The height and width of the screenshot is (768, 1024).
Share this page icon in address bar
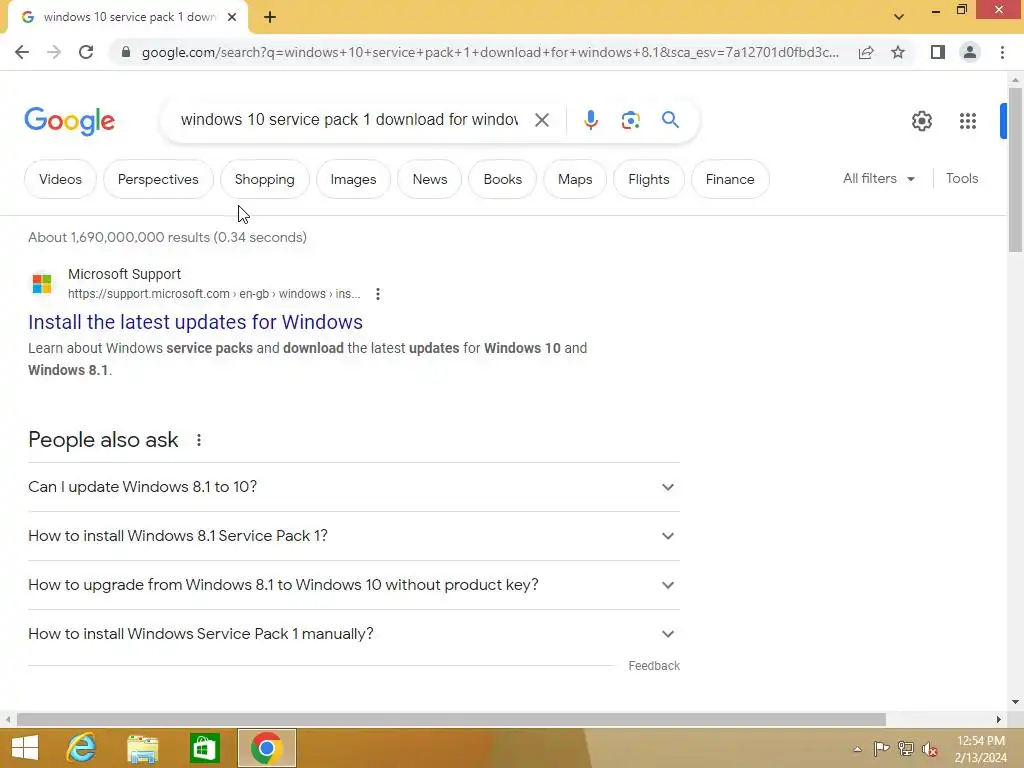[866, 52]
